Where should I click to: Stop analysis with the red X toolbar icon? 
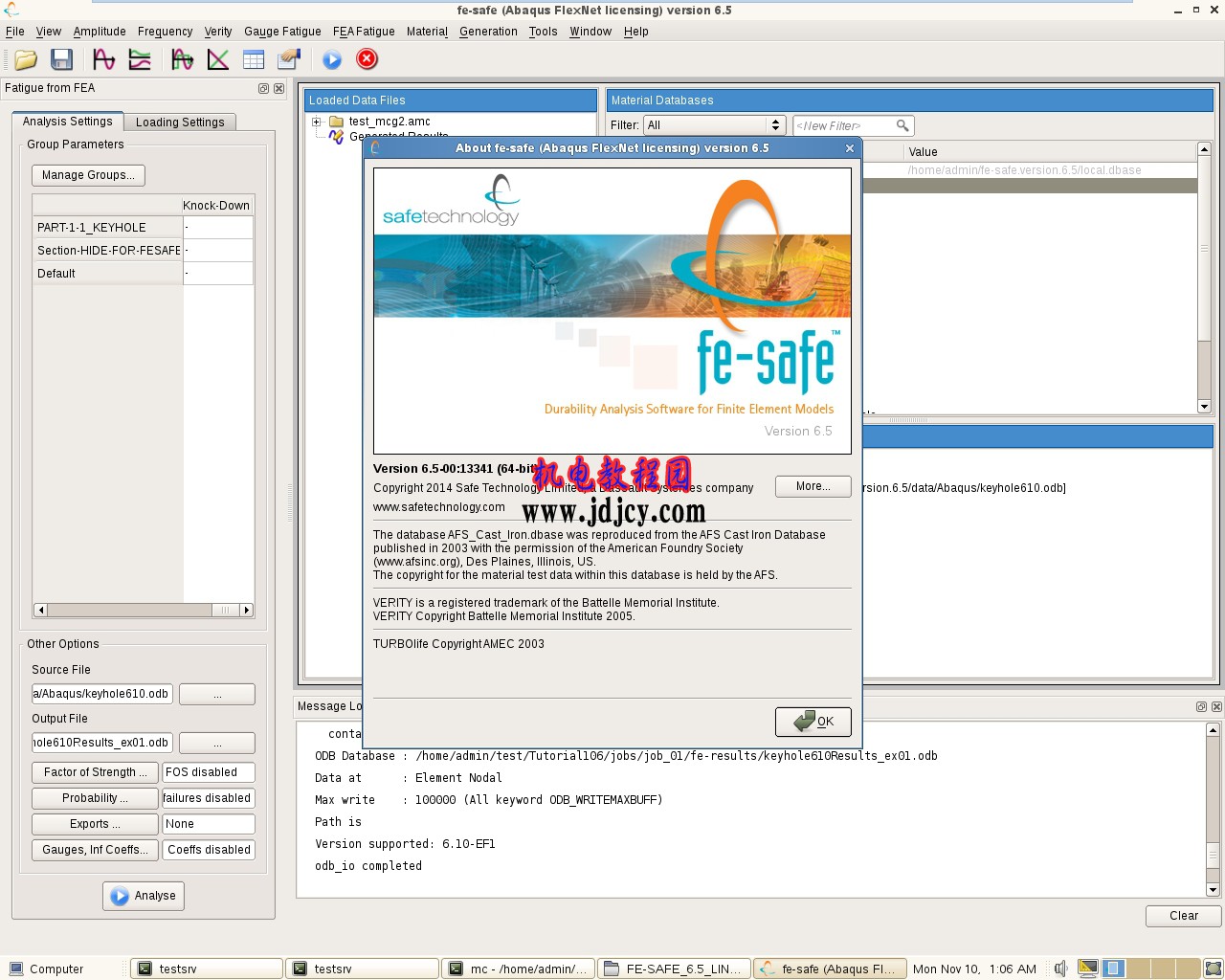tap(367, 59)
